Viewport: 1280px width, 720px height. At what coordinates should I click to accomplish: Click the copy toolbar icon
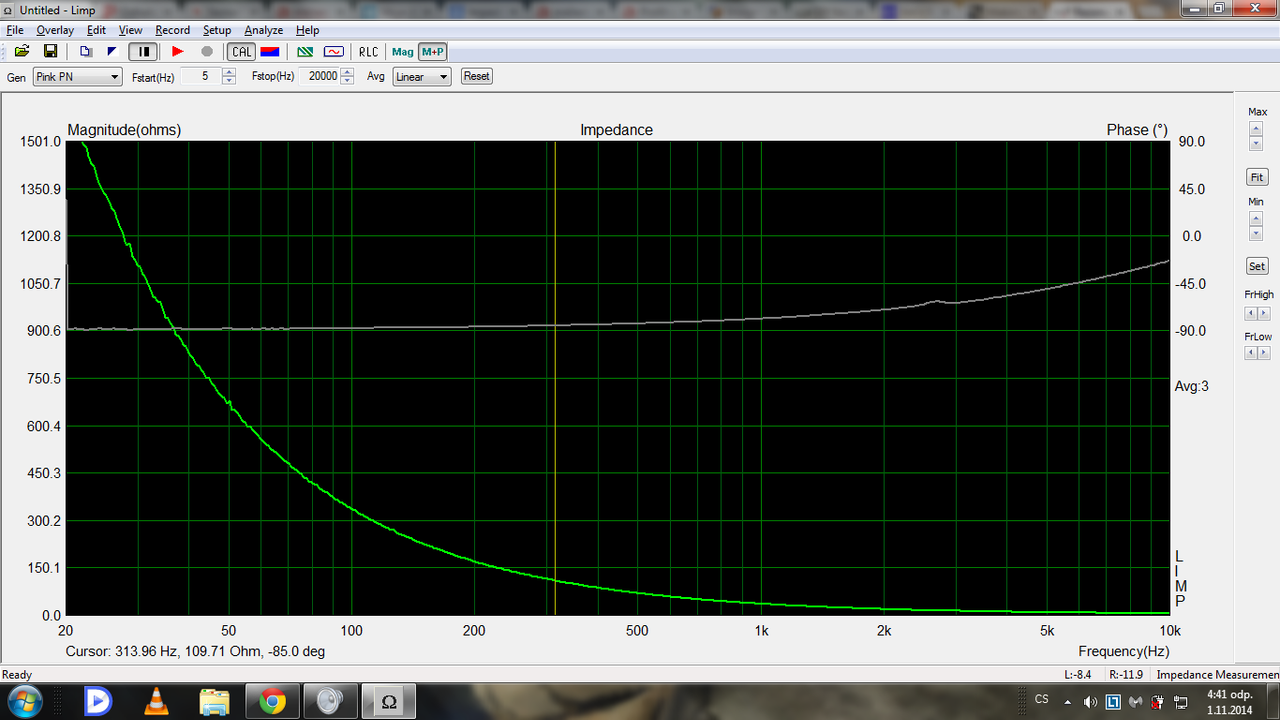[86, 51]
